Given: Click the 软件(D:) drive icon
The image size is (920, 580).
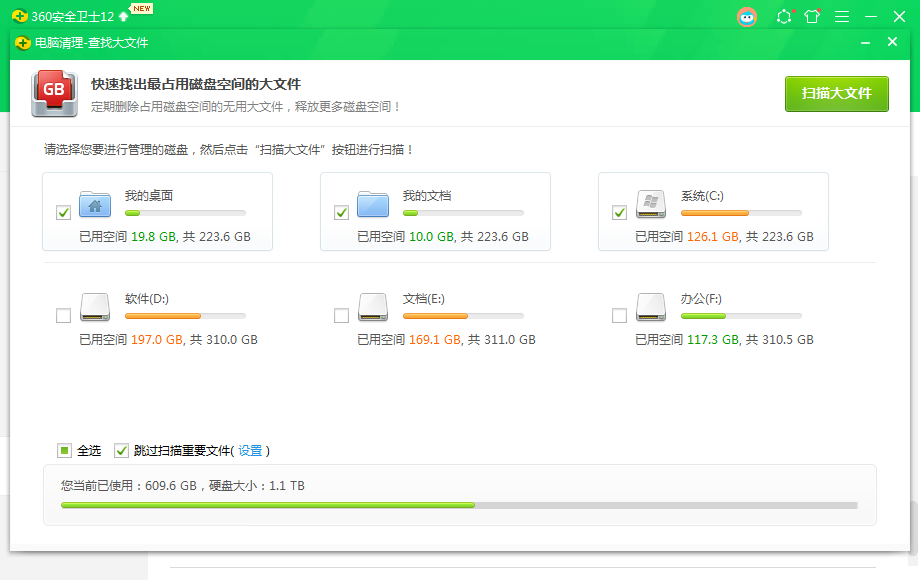Looking at the screenshot, I should pos(95,307).
